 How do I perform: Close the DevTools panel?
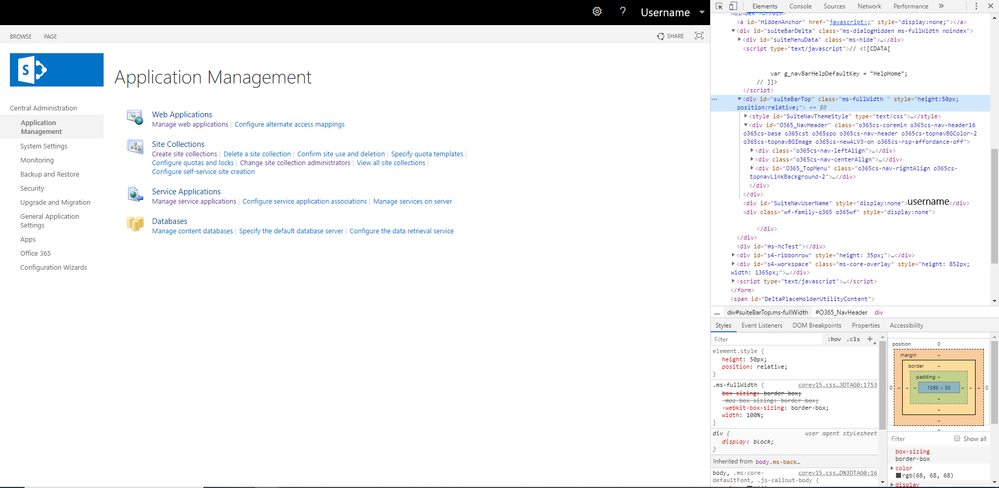(x=991, y=6)
